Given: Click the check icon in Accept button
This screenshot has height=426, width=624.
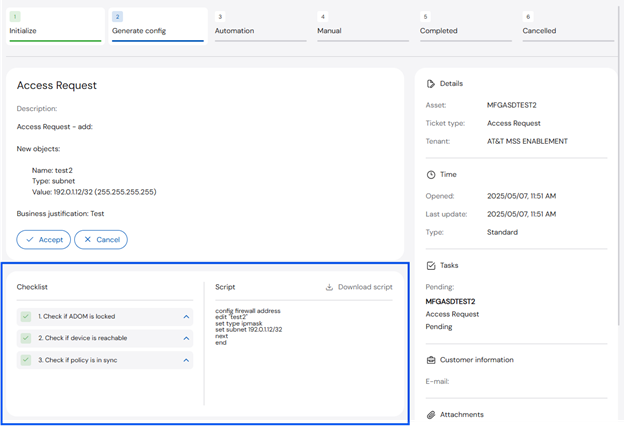Looking at the screenshot, I should coord(30,240).
